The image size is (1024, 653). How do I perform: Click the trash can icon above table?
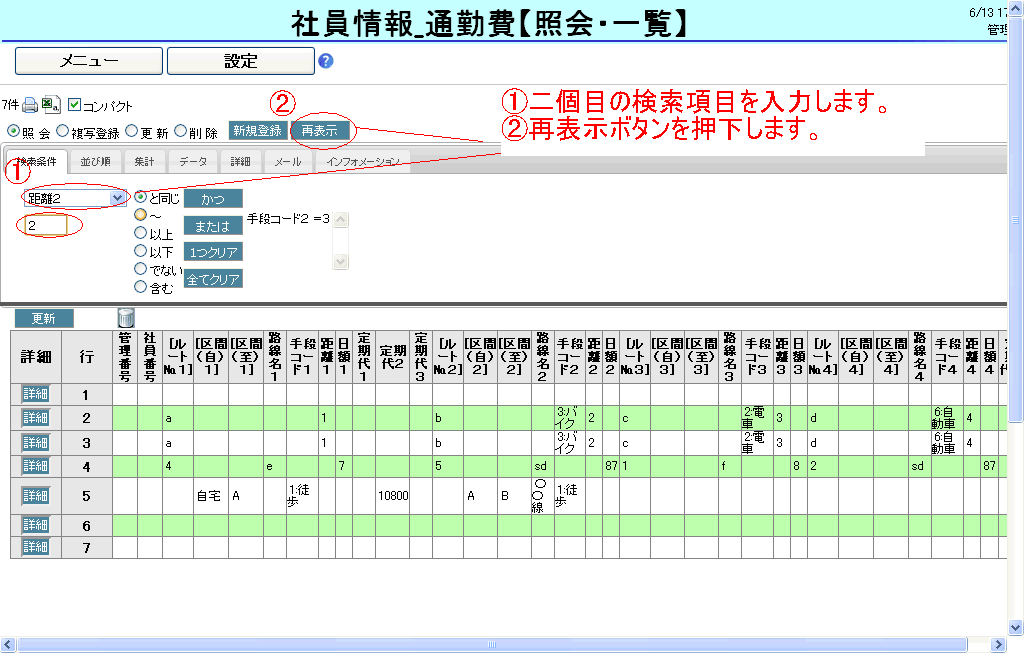click(125, 317)
